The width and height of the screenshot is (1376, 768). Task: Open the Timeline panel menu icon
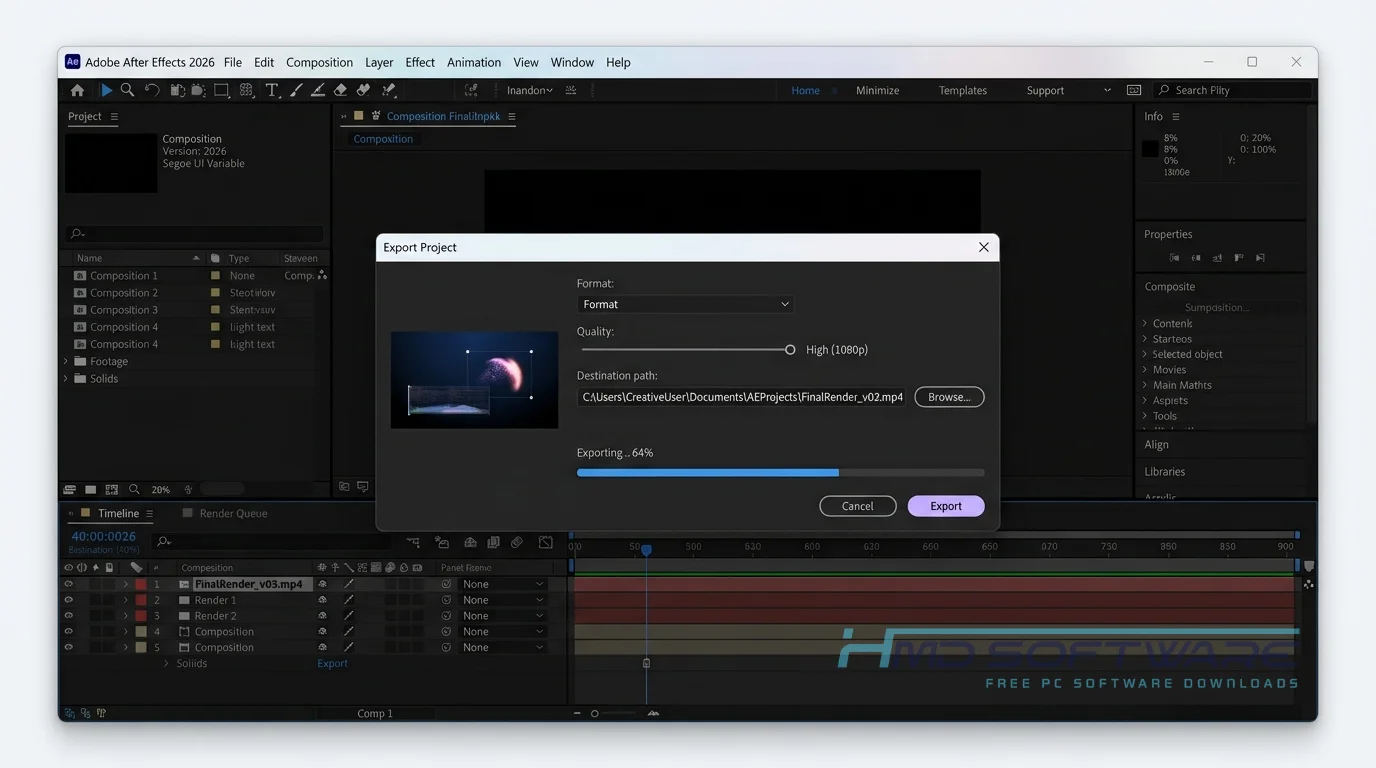point(149,513)
